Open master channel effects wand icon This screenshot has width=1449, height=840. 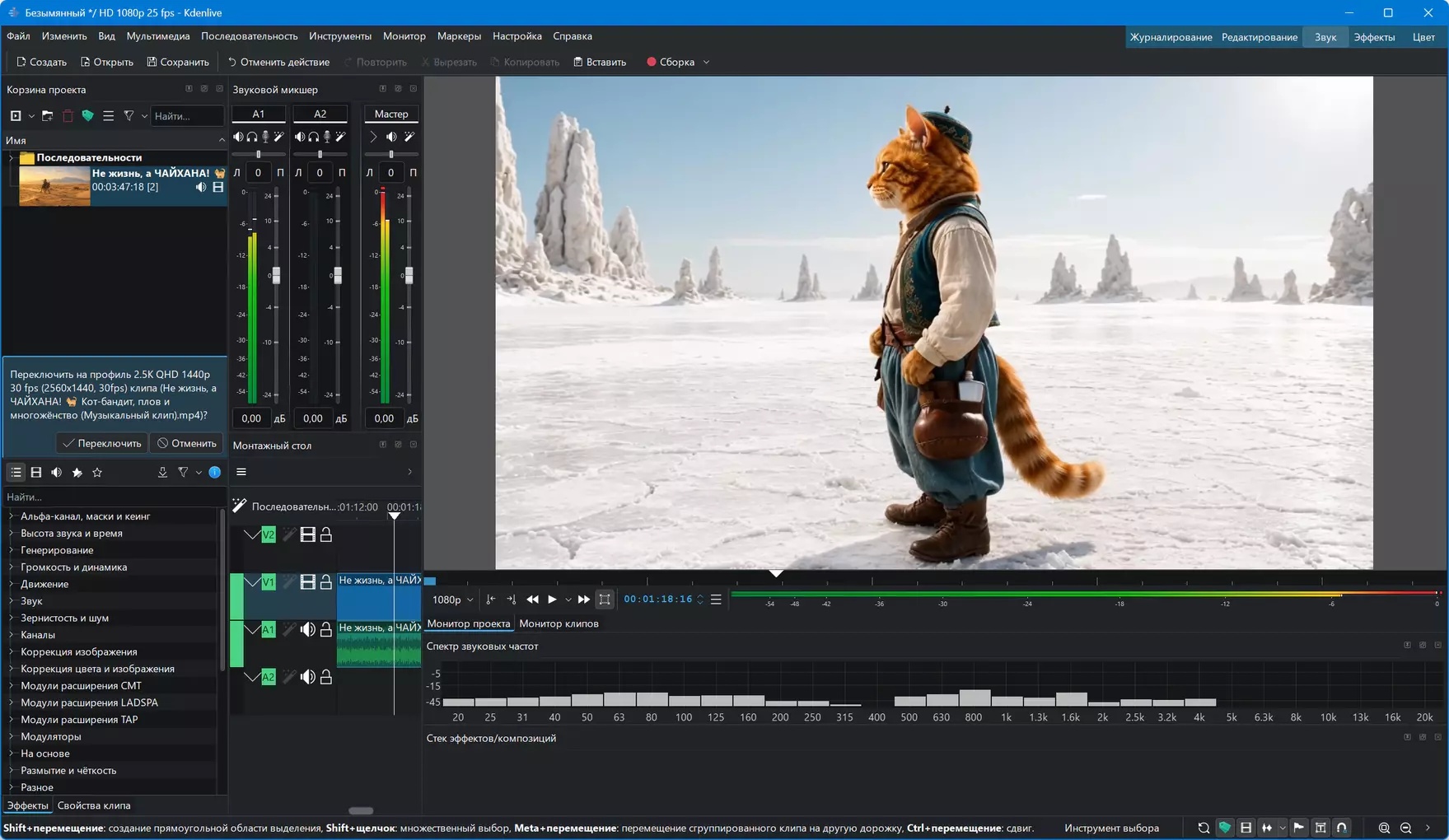tap(409, 137)
